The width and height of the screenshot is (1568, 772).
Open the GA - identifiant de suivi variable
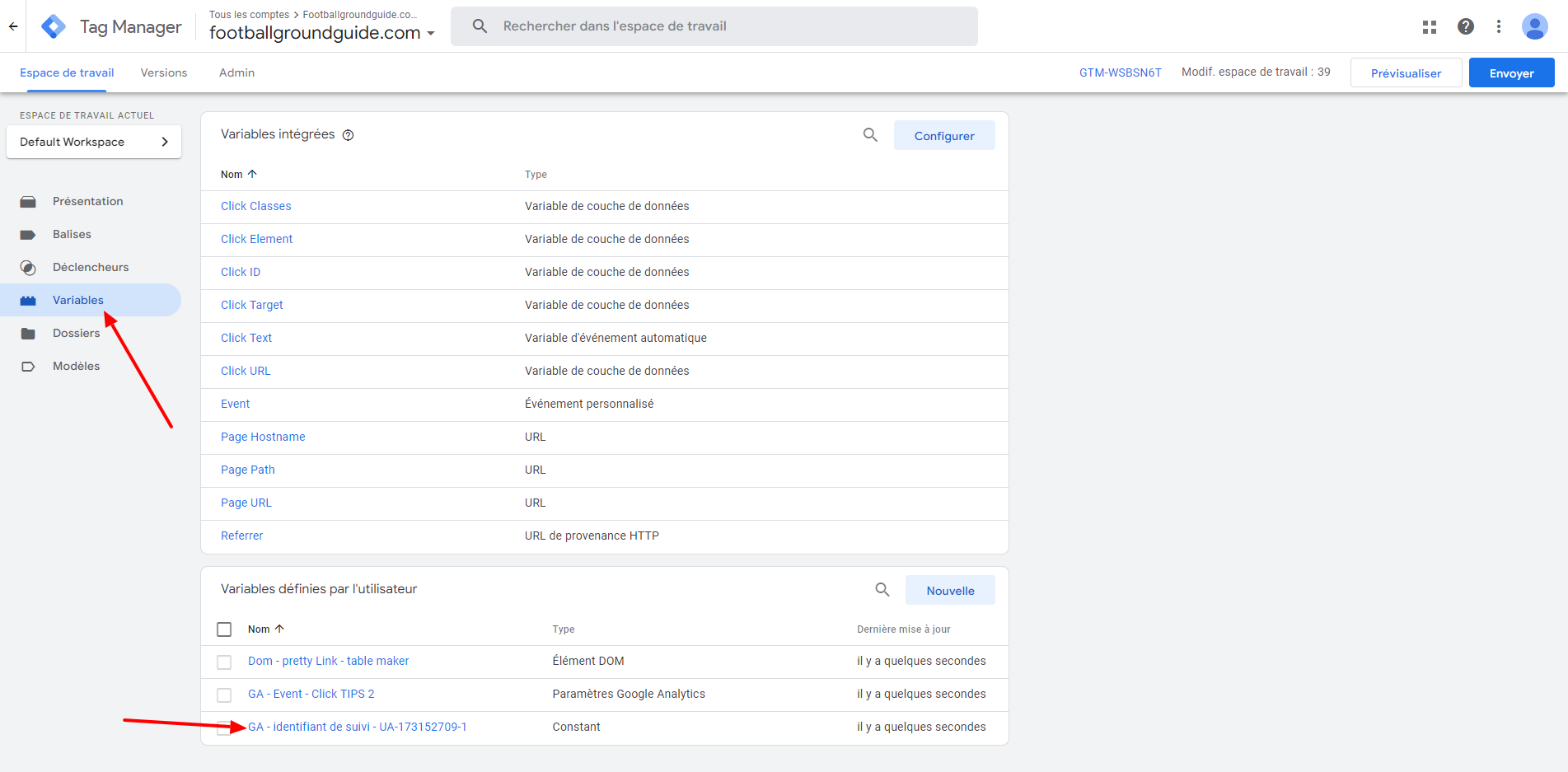click(357, 727)
